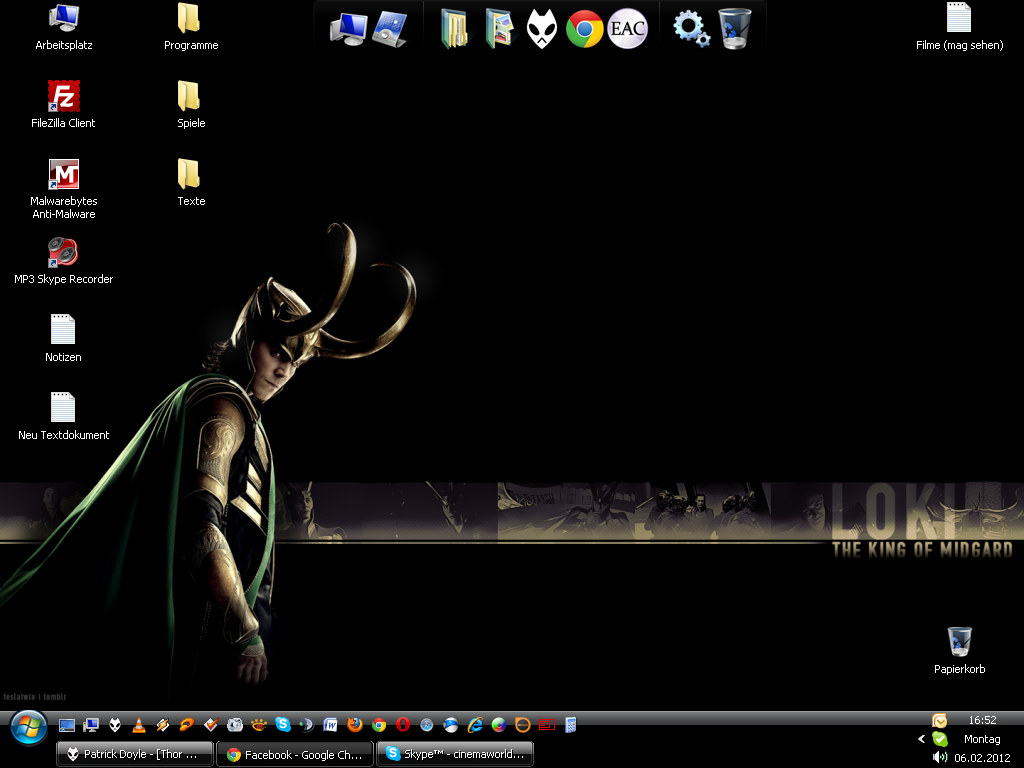The height and width of the screenshot is (768, 1024).
Task: Open the Spiele folder
Action: pos(191,105)
